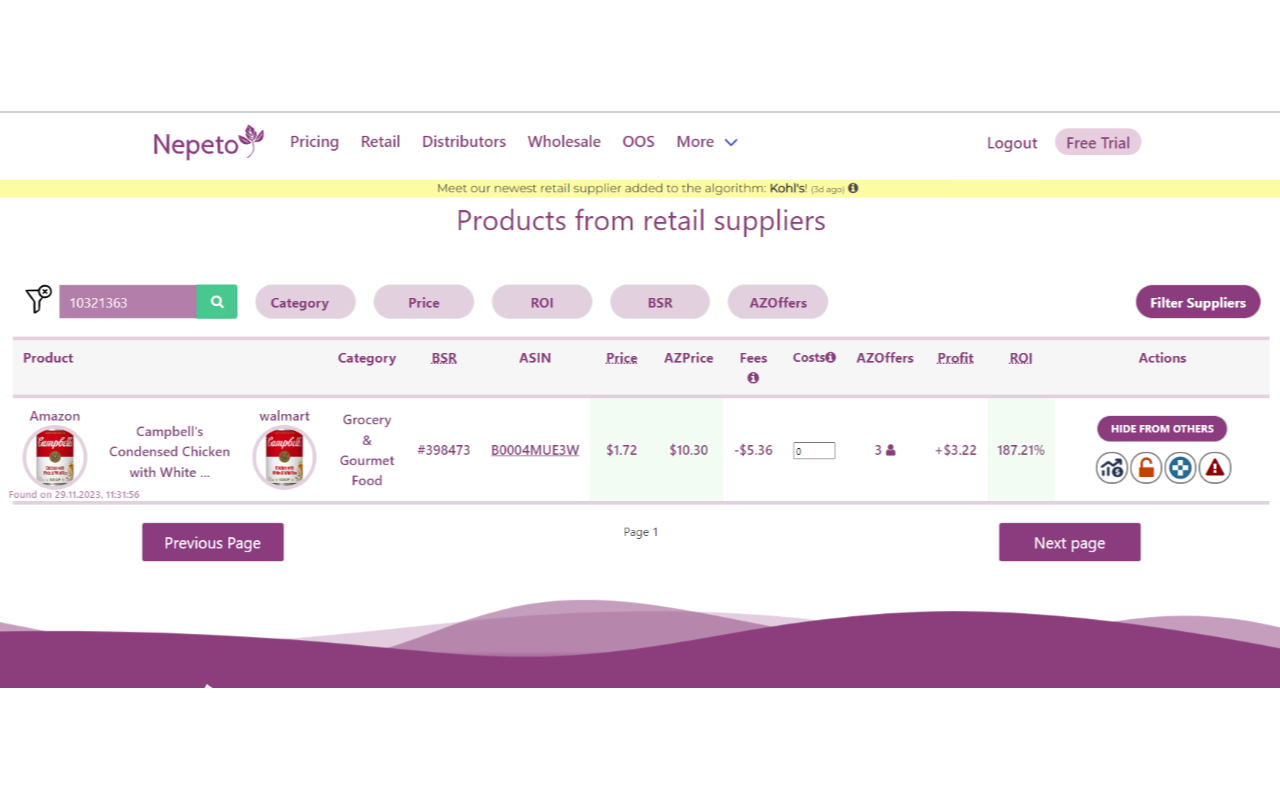Open the BSR filter pill

click(660, 302)
